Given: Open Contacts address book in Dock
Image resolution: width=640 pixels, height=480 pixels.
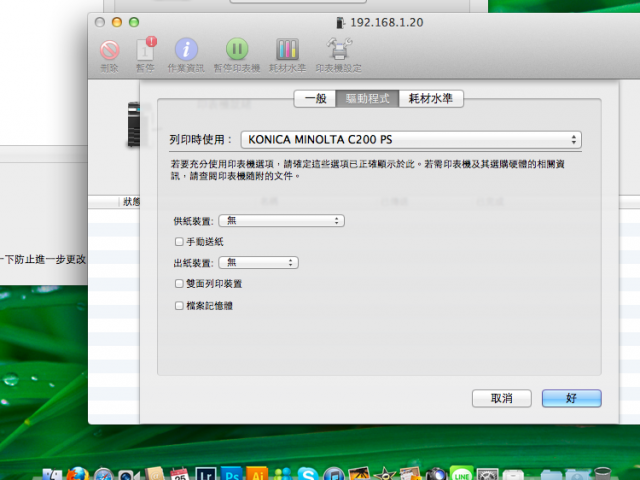Looking at the screenshot, I should pyautogui.click(x=154, y=474).
